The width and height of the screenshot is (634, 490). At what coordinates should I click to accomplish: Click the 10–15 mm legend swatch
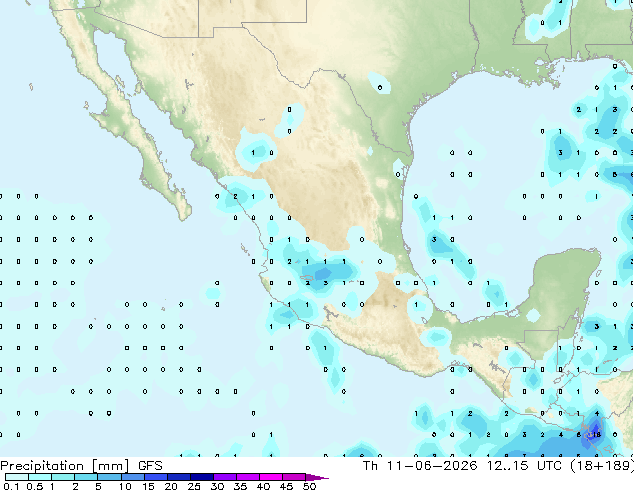(x=133, y=477)
